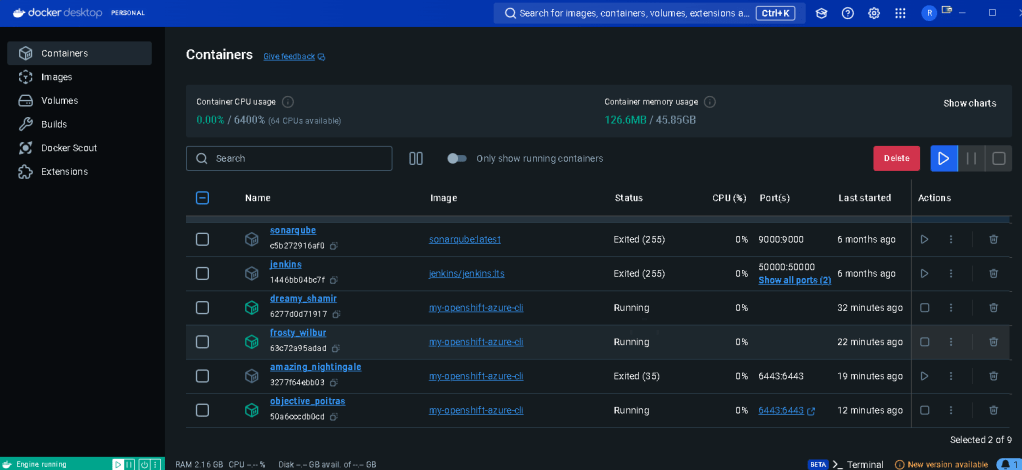
Task: Open the jenkins/jenkins:lts image link
Action: tap(467, 273)
